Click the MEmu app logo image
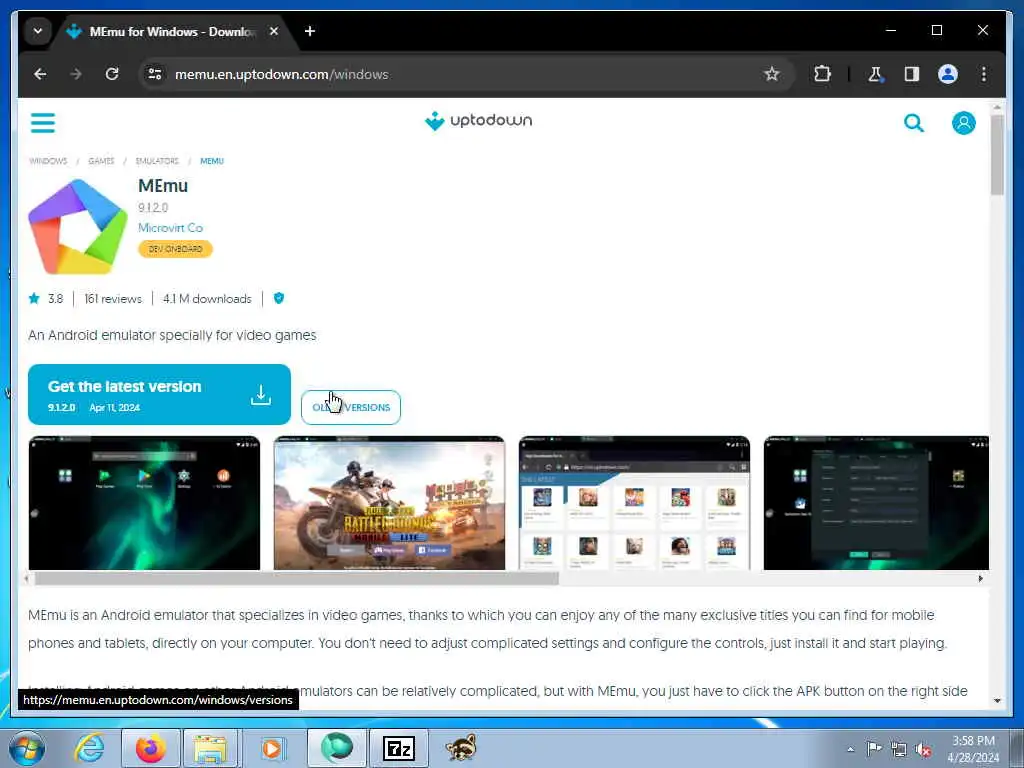Image resolution: width=1024 pixels, height=768 pixels. (x=78, y=226)
